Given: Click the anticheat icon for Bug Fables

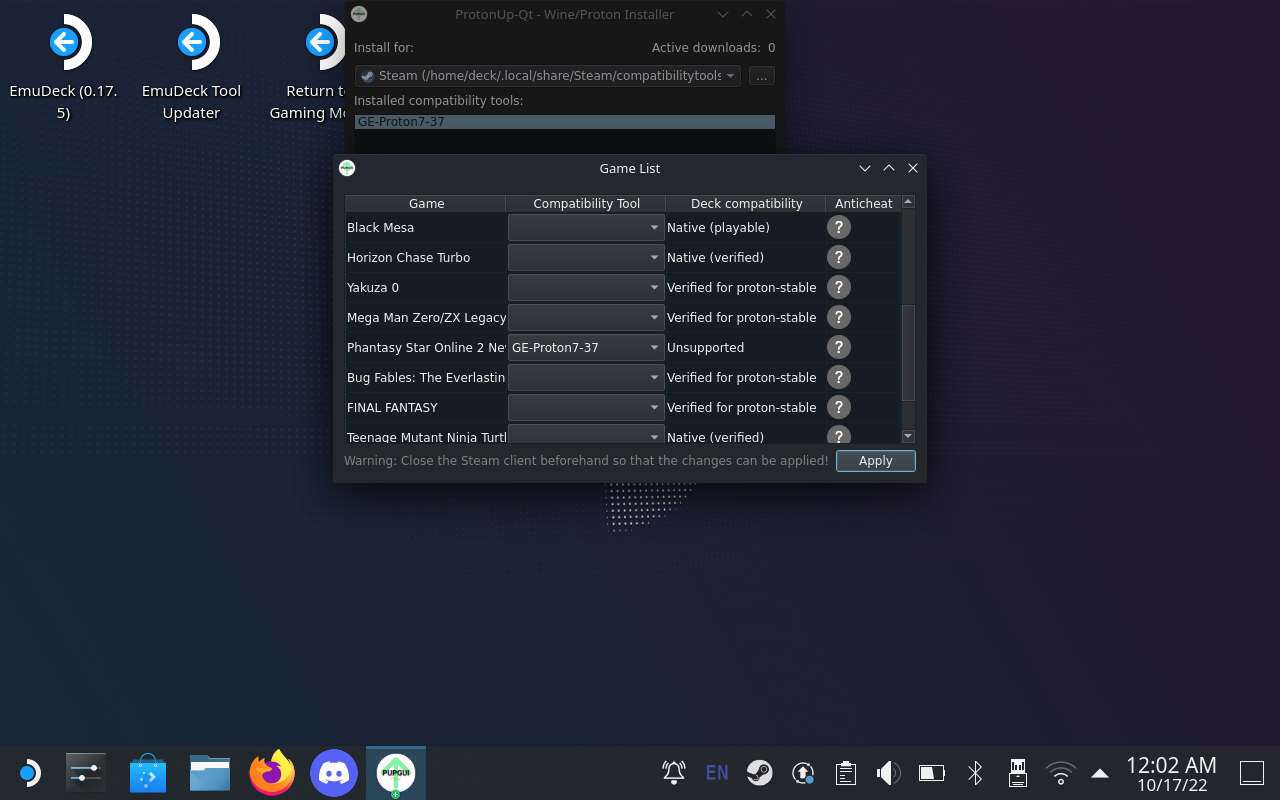Looking at the screenshot, I should click(x=839, y=377).
